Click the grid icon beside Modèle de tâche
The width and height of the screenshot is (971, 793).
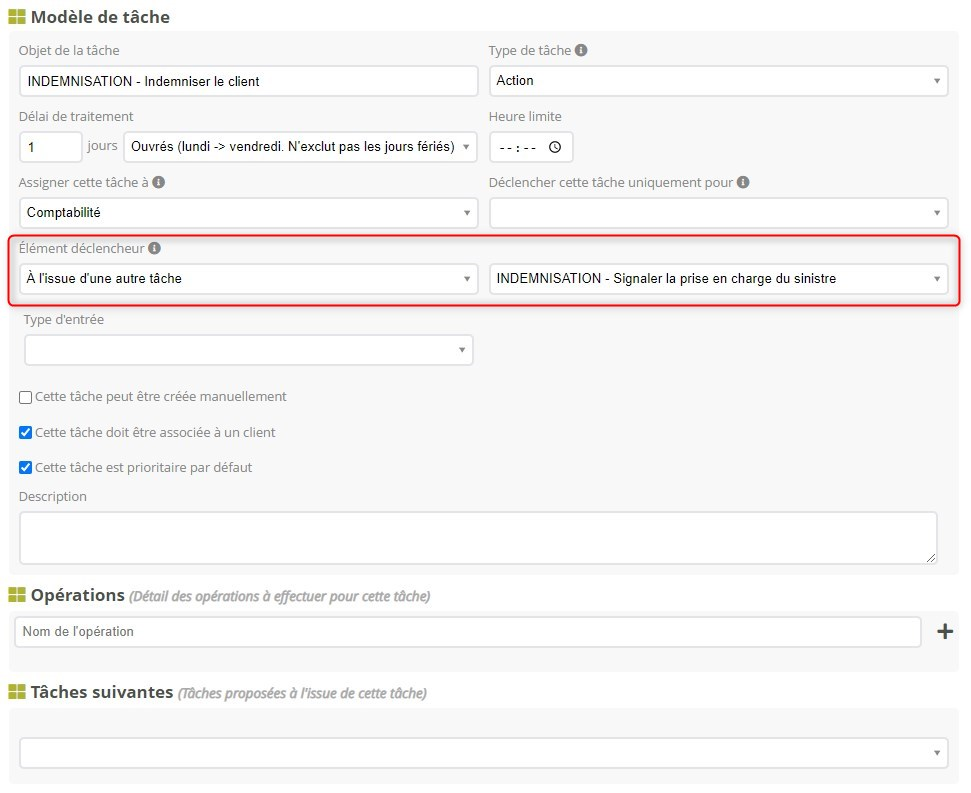click(x=17, y=17)
